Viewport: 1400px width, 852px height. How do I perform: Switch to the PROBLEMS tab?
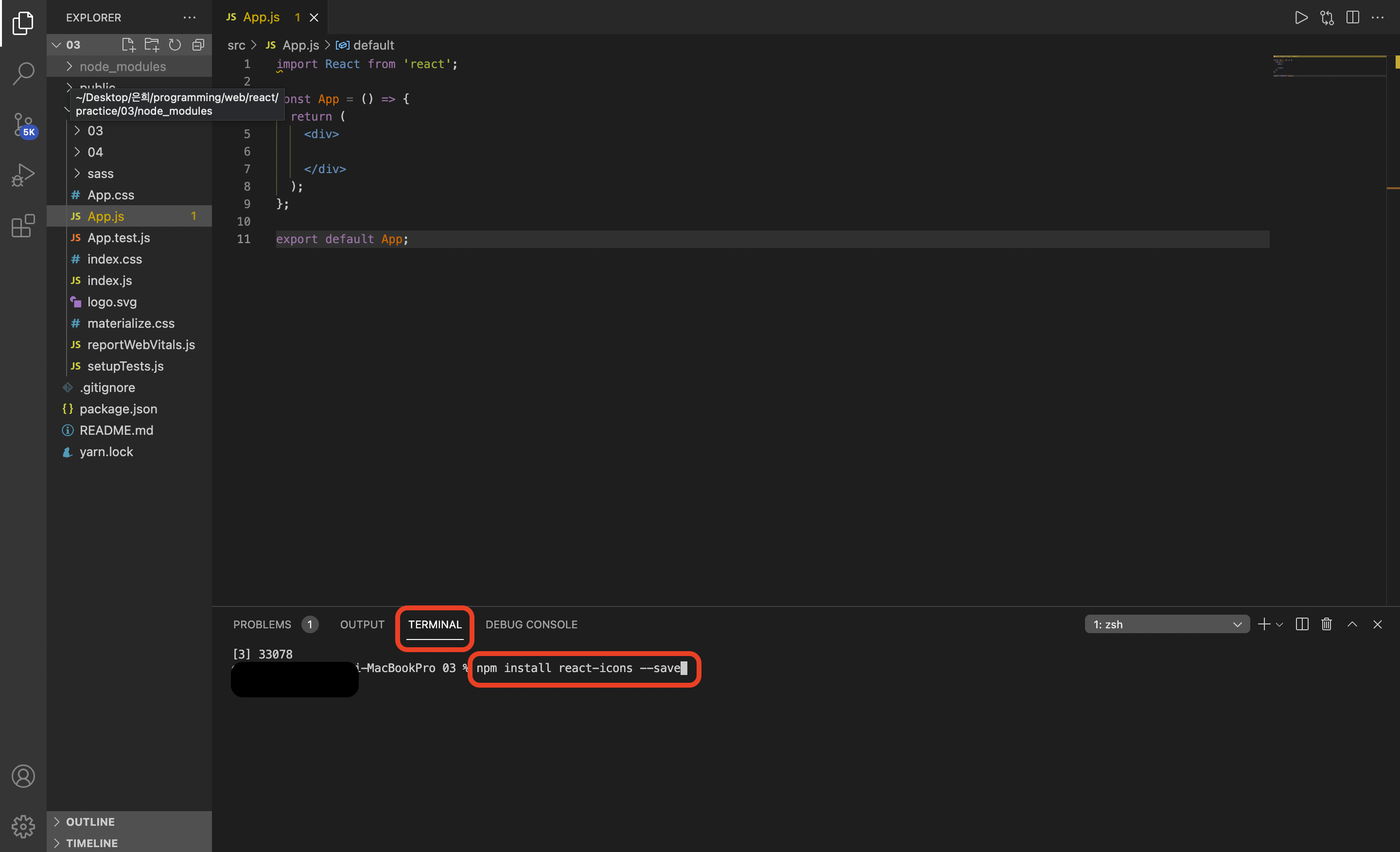(262, 624)
